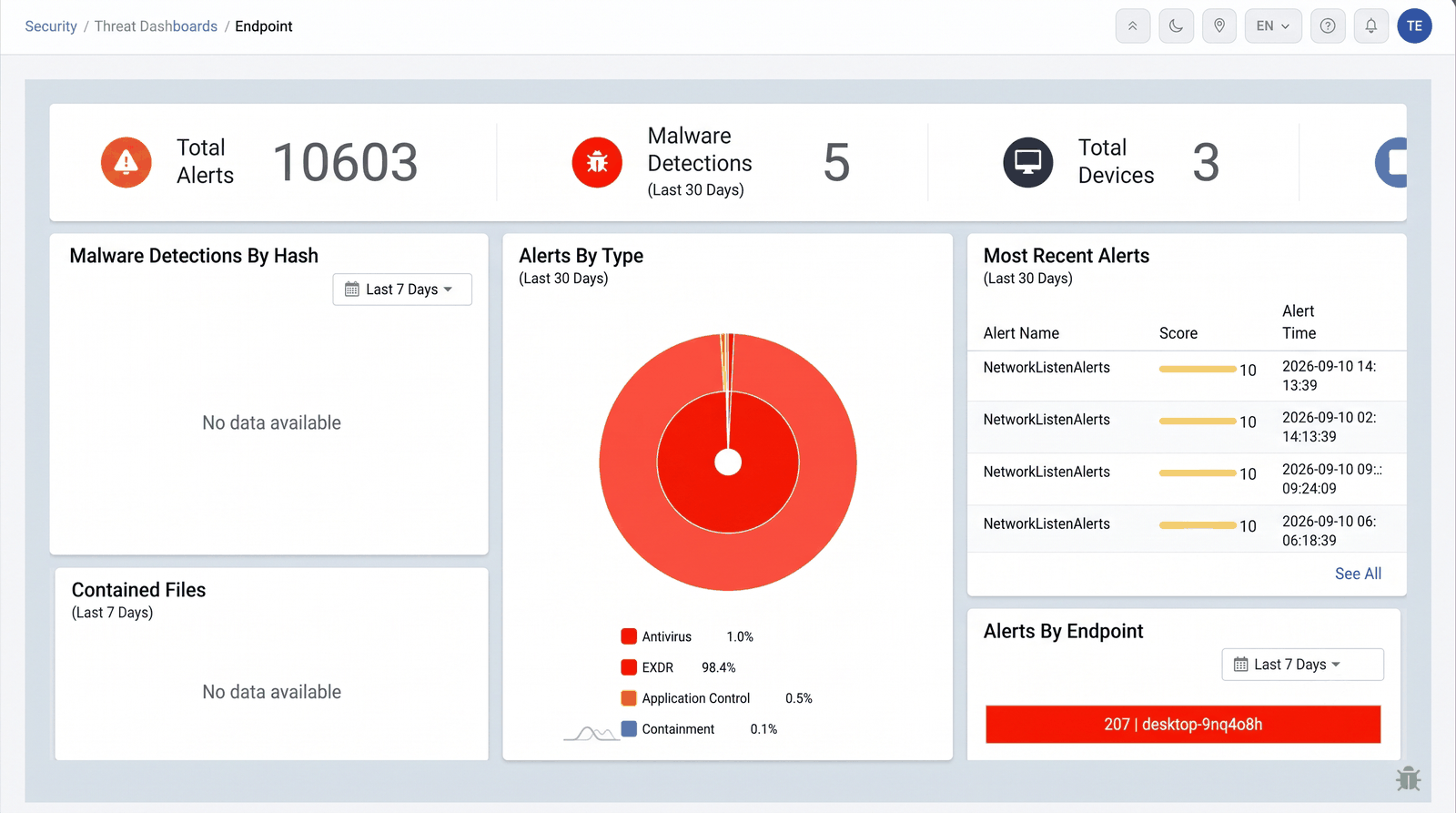This screenshot has width=1456, height=813.
Task: Open See All recent alerts link
Action: (x=1358, y=574)
